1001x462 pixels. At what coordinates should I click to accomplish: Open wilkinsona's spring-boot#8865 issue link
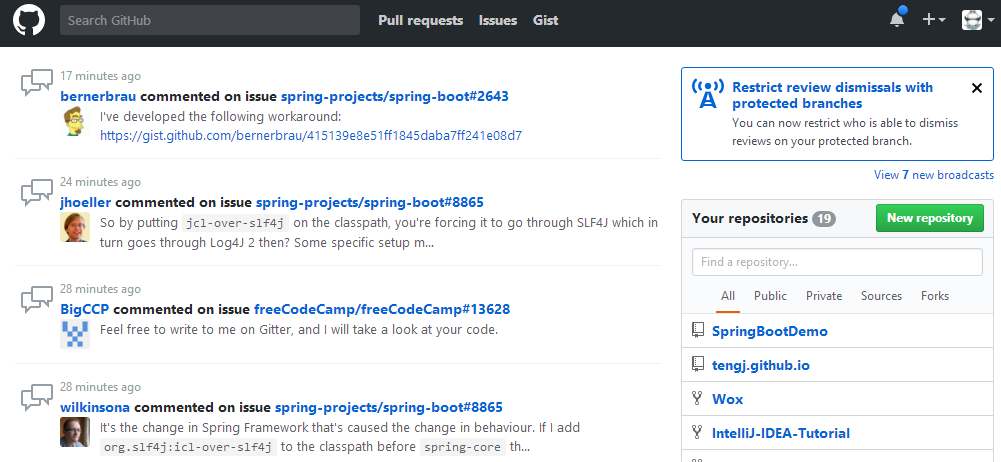[389, 407]
